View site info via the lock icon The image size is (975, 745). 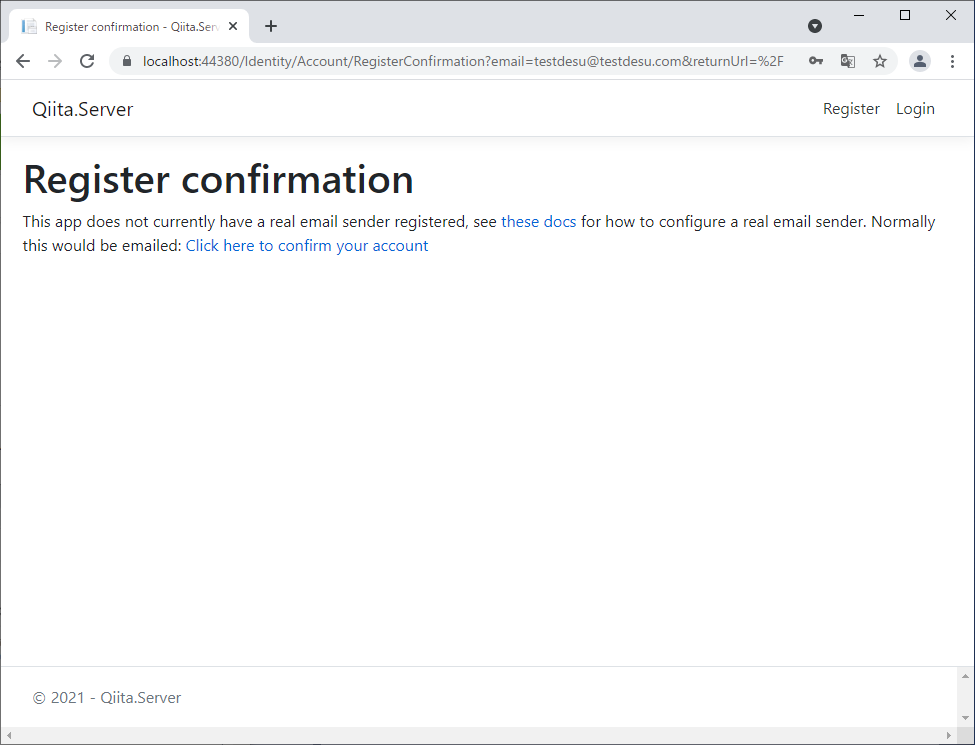(127, 61)
